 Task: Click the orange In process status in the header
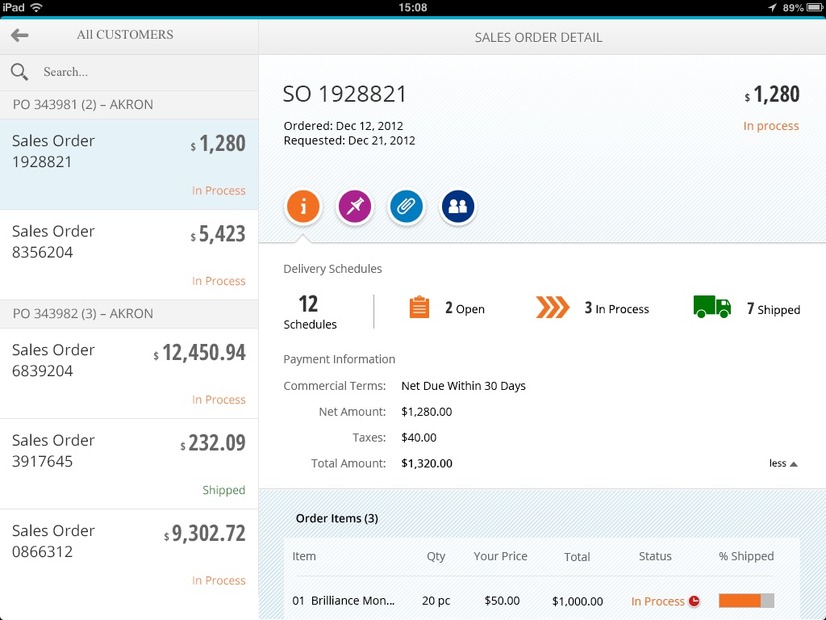click(x=771, y=126)
